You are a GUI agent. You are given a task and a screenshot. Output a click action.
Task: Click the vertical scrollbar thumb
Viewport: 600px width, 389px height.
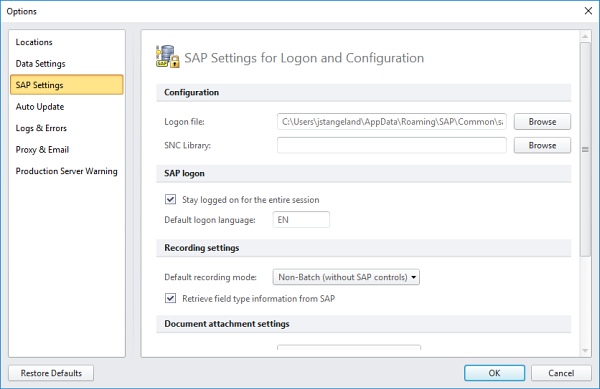585,149
